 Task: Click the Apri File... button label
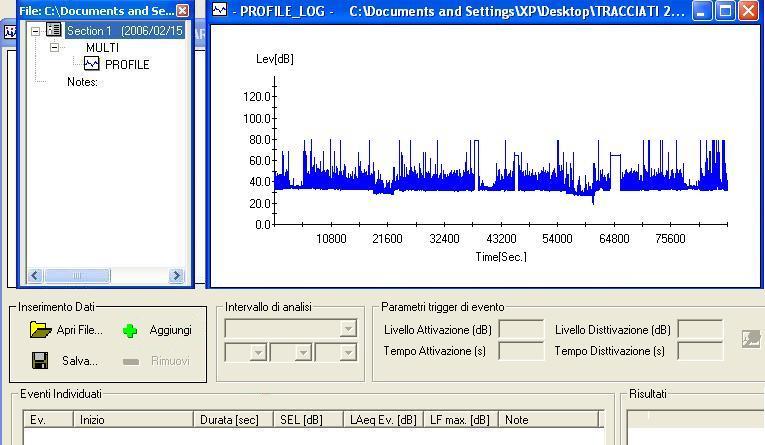click(80, 330)
